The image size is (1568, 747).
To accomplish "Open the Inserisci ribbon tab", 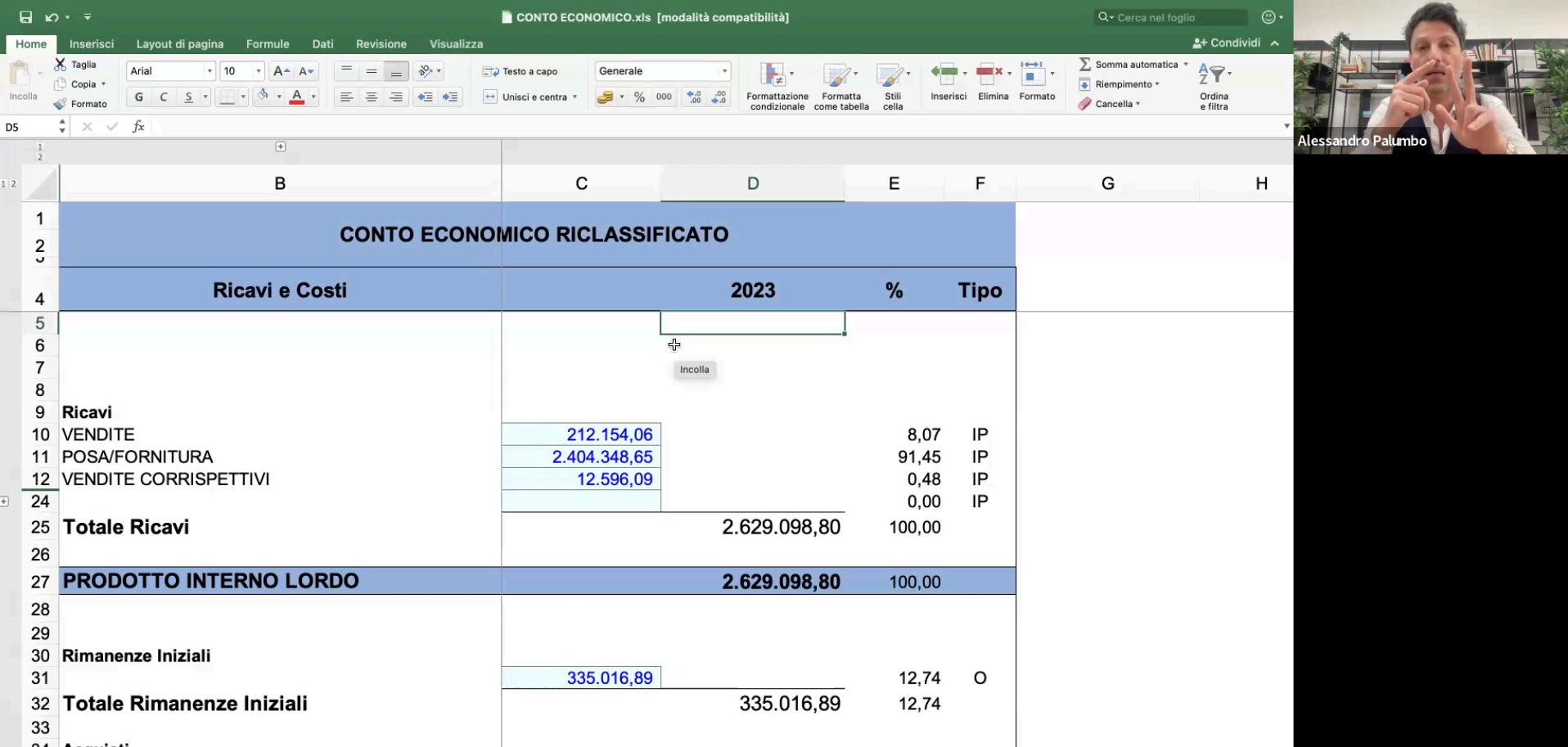I will click(x=92, y=44).
